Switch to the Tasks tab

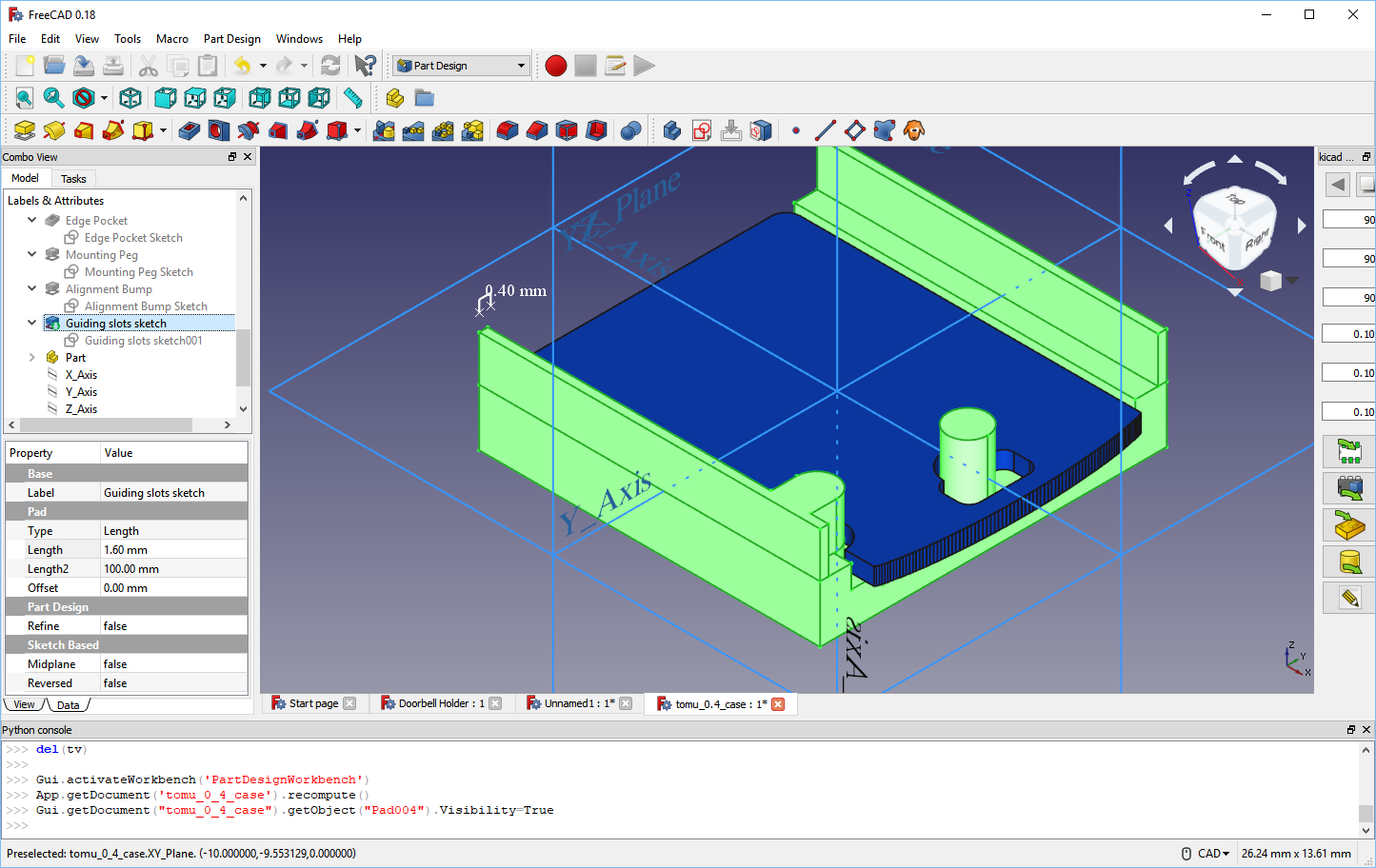point(73,178)
